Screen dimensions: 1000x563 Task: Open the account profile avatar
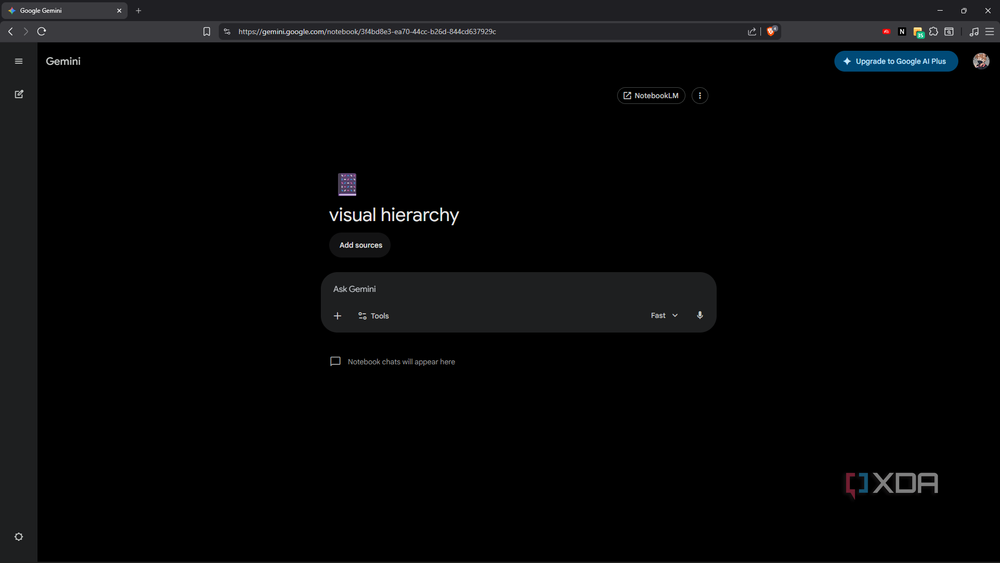pyautogui.click(x=981, y=61)
